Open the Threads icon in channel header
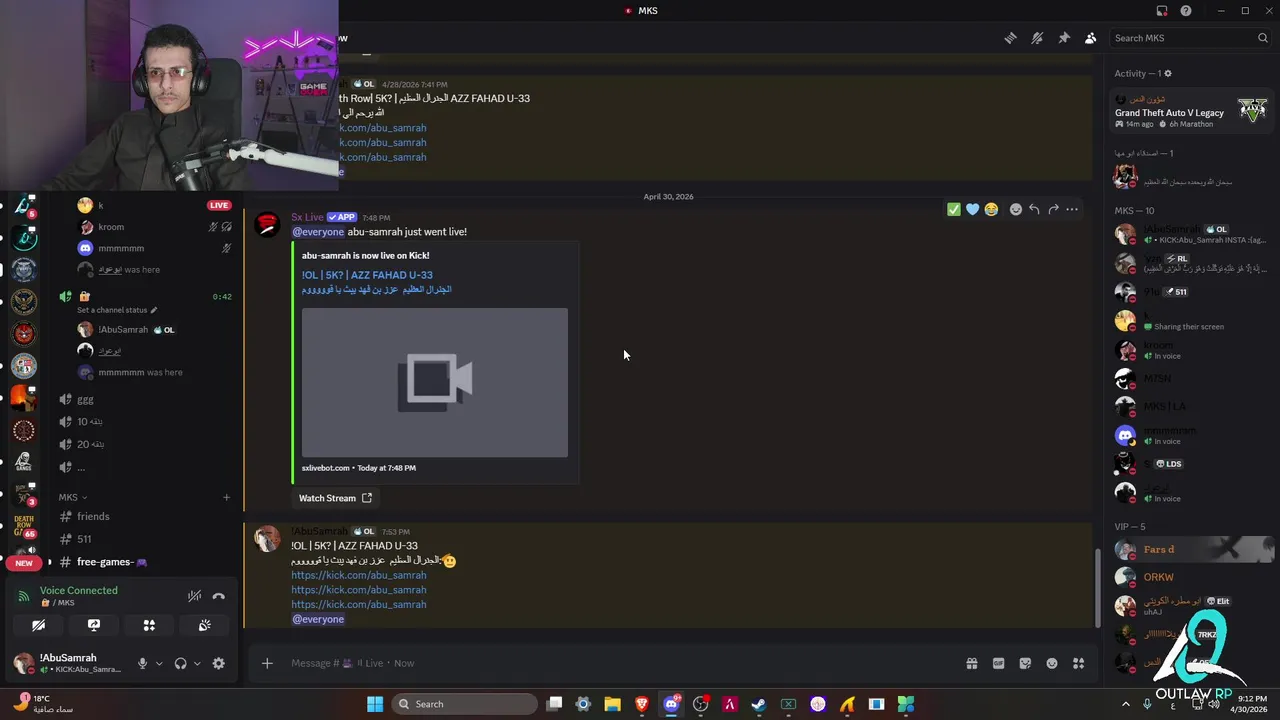 1010,38
